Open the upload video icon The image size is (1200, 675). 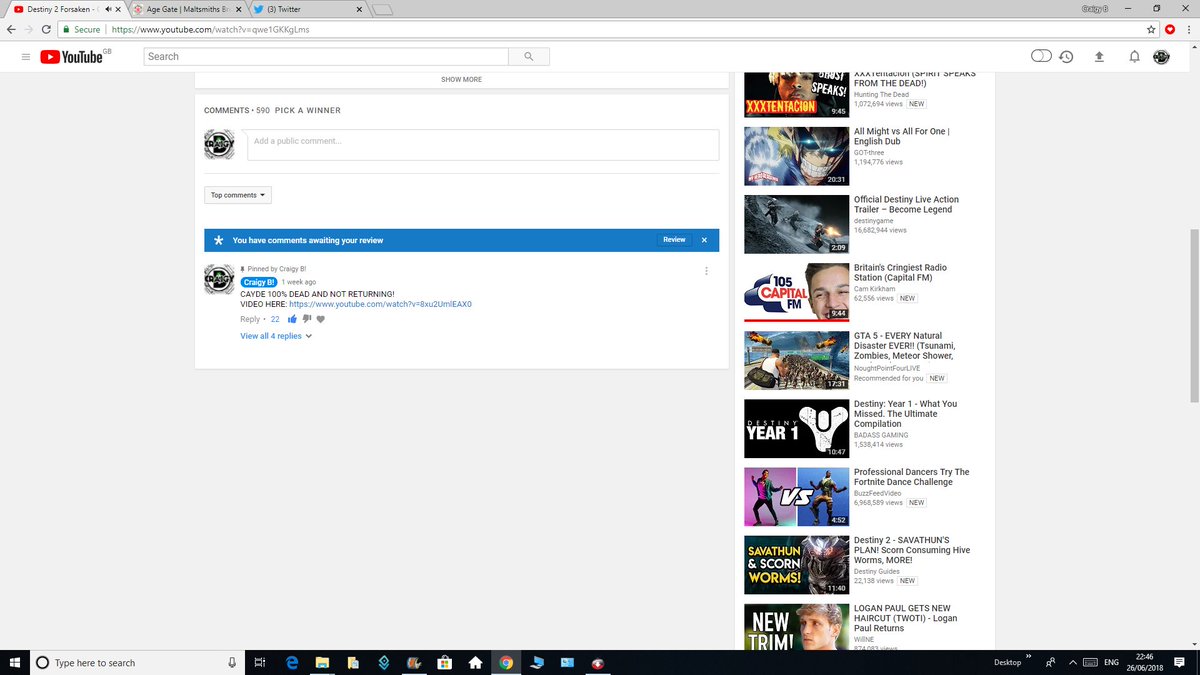pyautogui.click(x=1099, y=57)
